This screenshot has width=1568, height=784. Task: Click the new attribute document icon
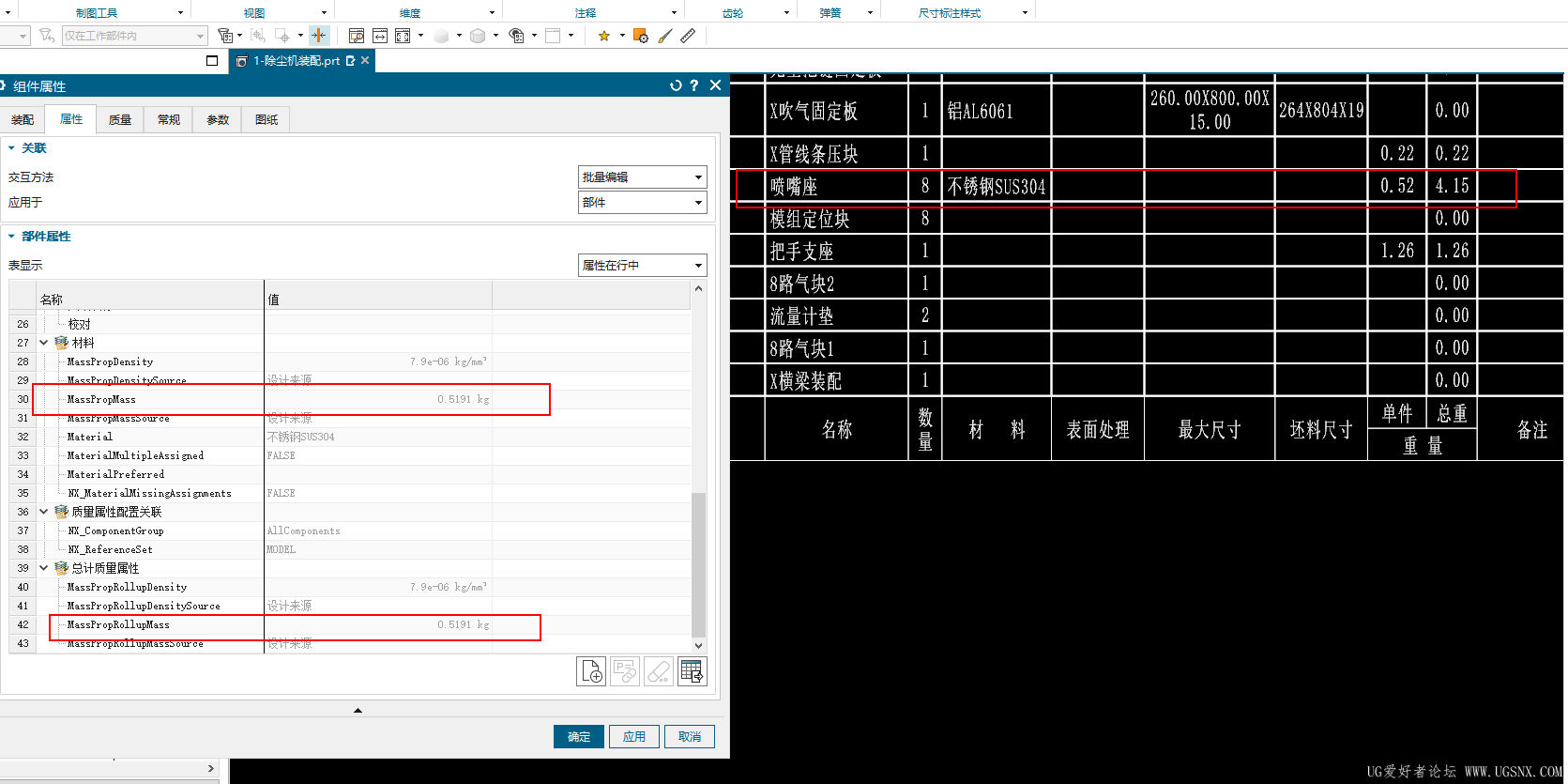coord(591,671)
